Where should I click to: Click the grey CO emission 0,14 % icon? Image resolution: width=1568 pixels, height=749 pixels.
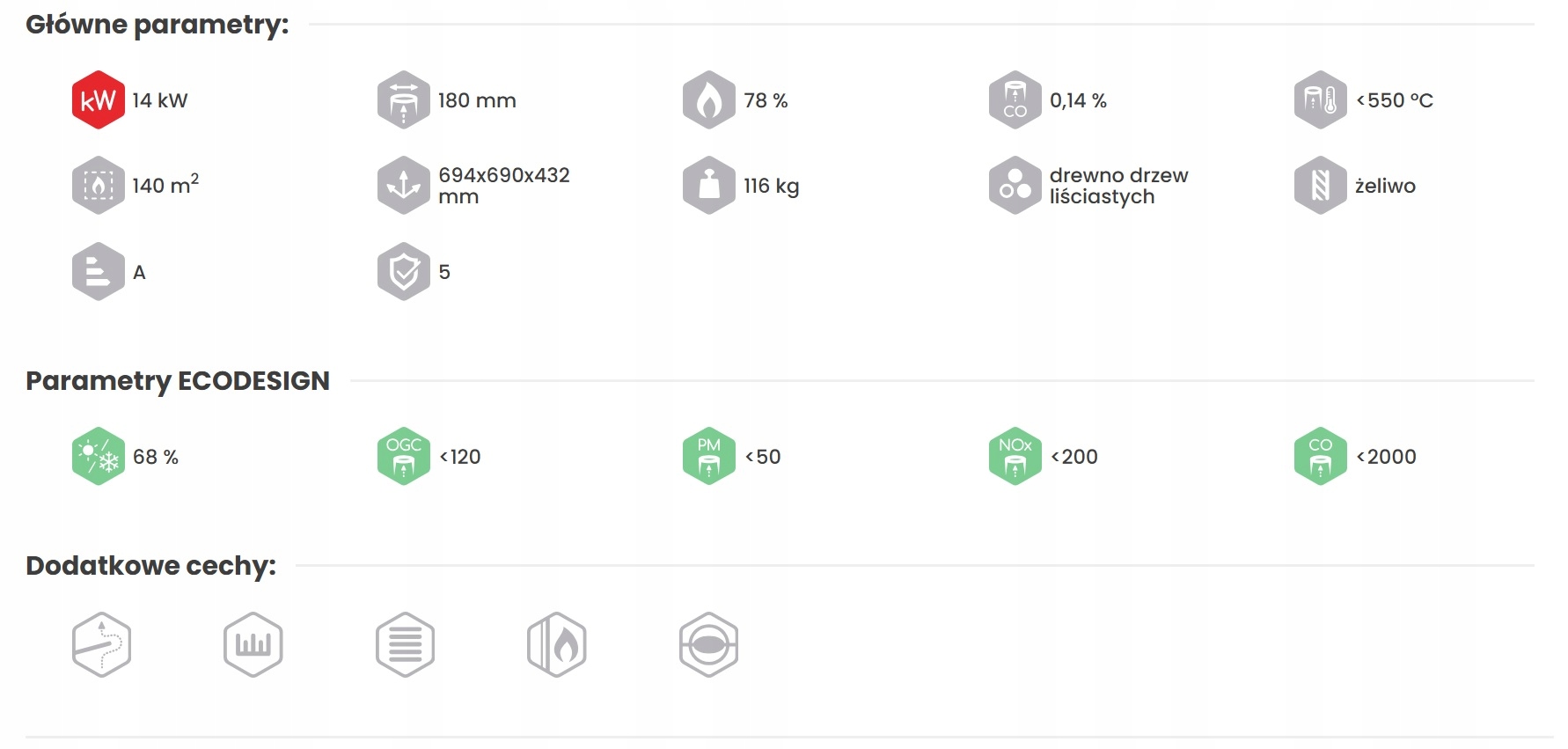tap(1015, 100)
